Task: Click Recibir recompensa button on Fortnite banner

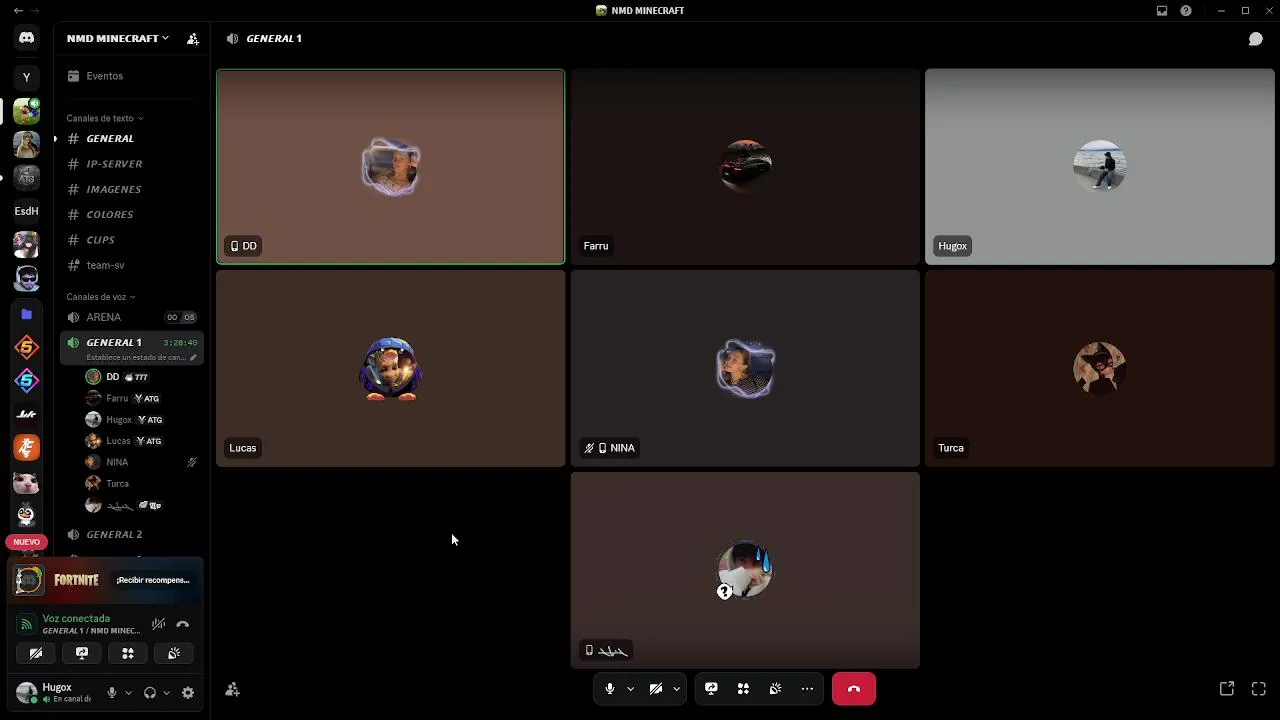Action: click(153, 580)
